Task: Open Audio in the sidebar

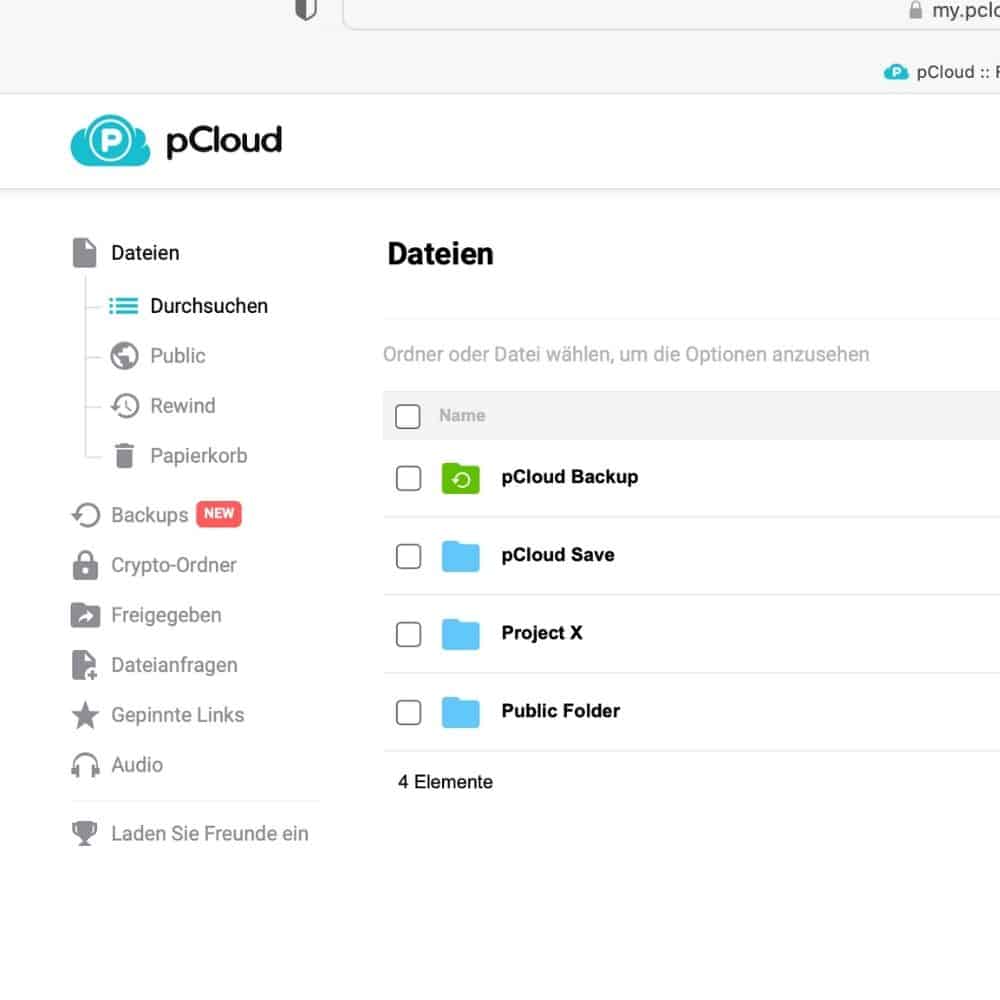Action: pos(137,765)
